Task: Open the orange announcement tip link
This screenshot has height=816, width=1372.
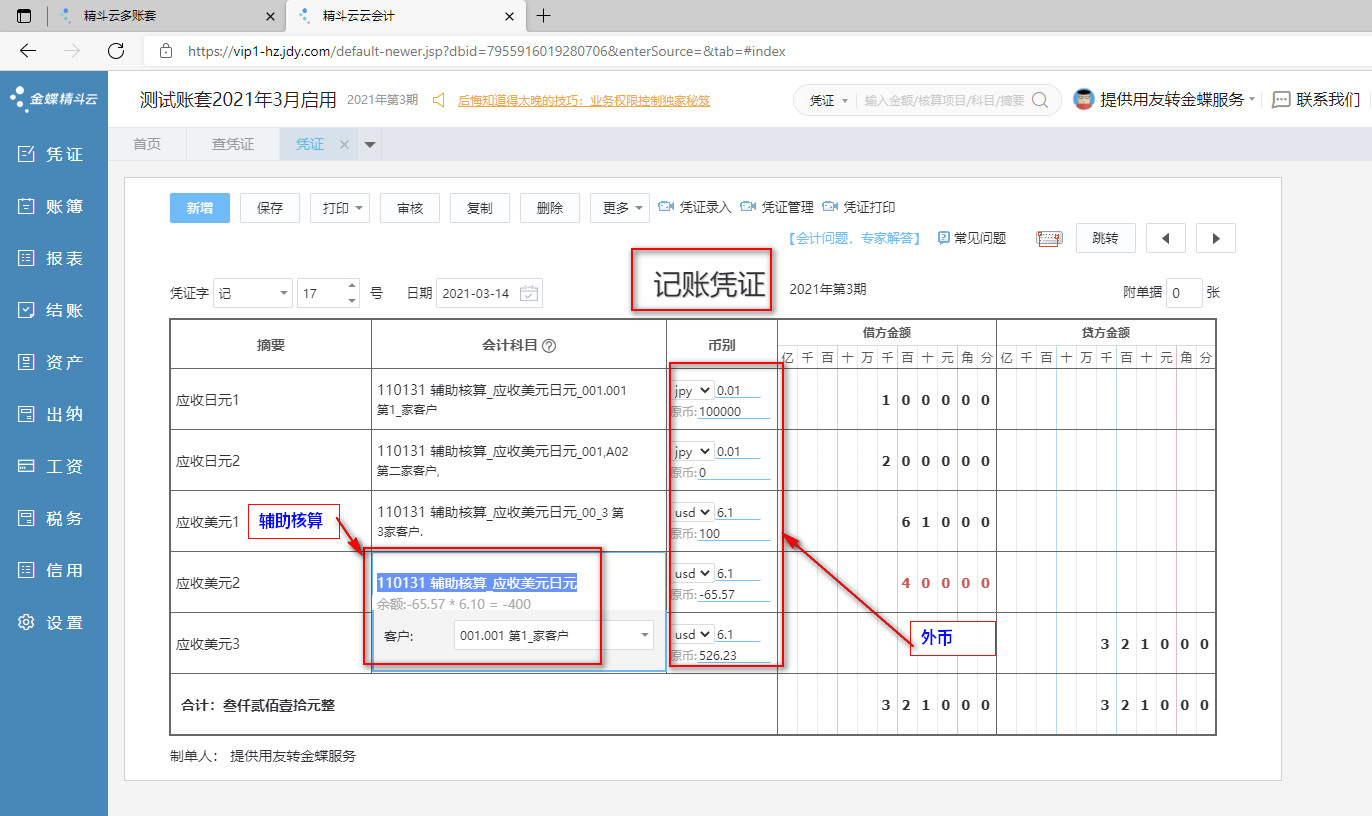Action: pyautogui.click(x=583, y=100)
